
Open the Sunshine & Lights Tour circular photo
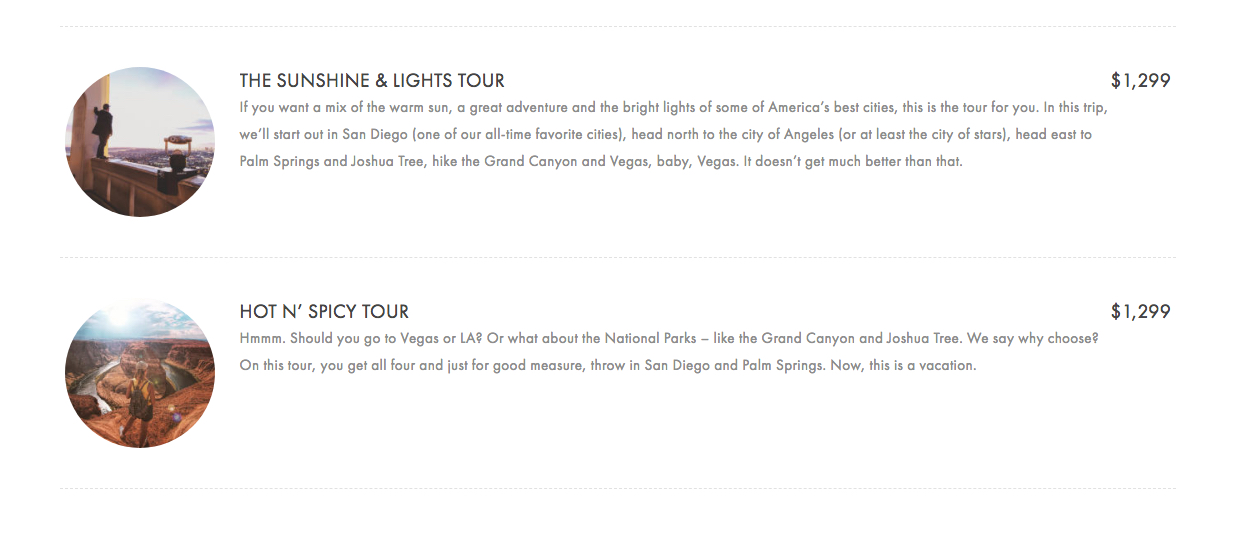pos(140,142)
